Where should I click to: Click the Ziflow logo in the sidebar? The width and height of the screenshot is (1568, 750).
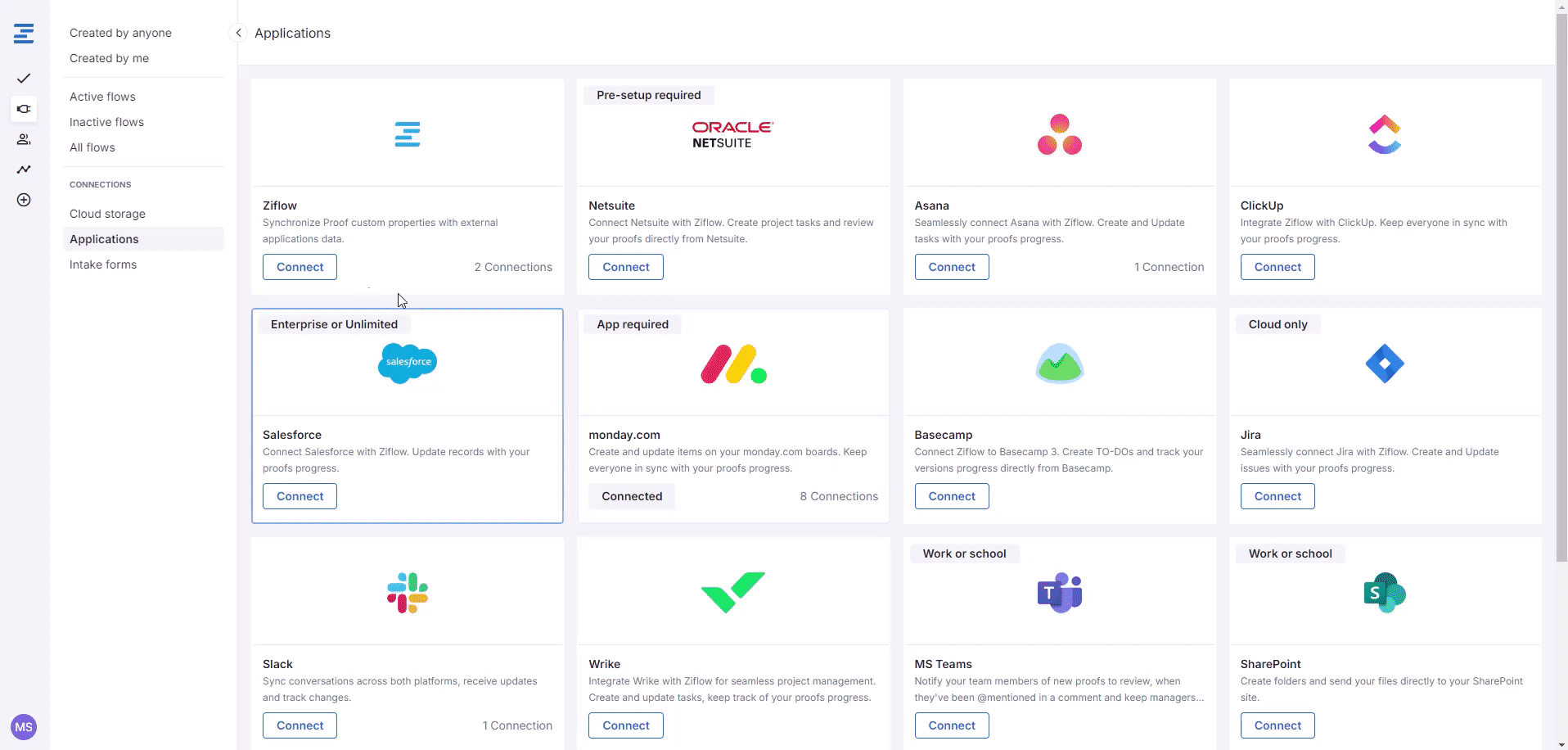pyautogui.click(x=24, y=34)
